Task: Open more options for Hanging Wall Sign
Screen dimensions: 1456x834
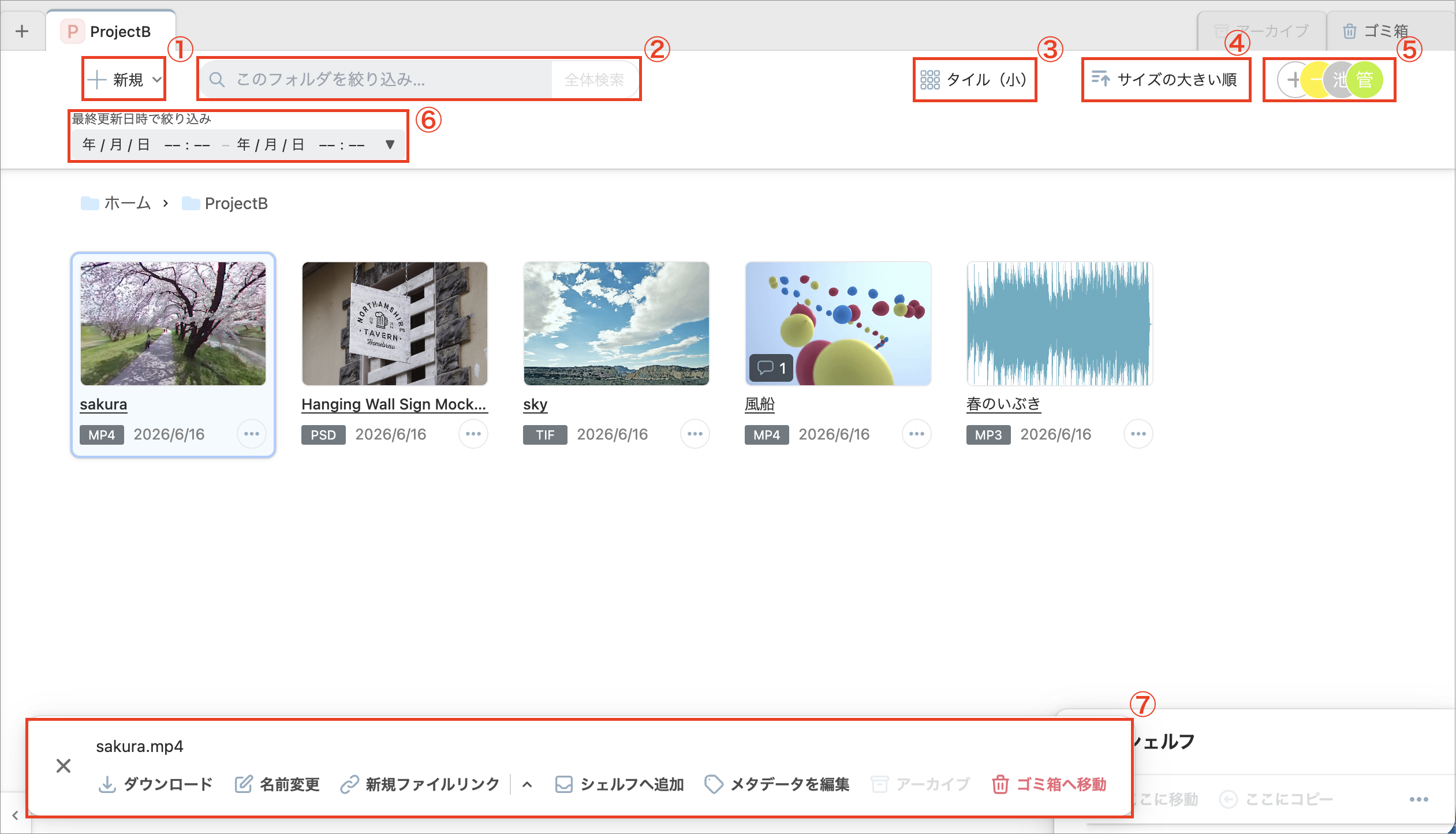Action: [473, 434]
